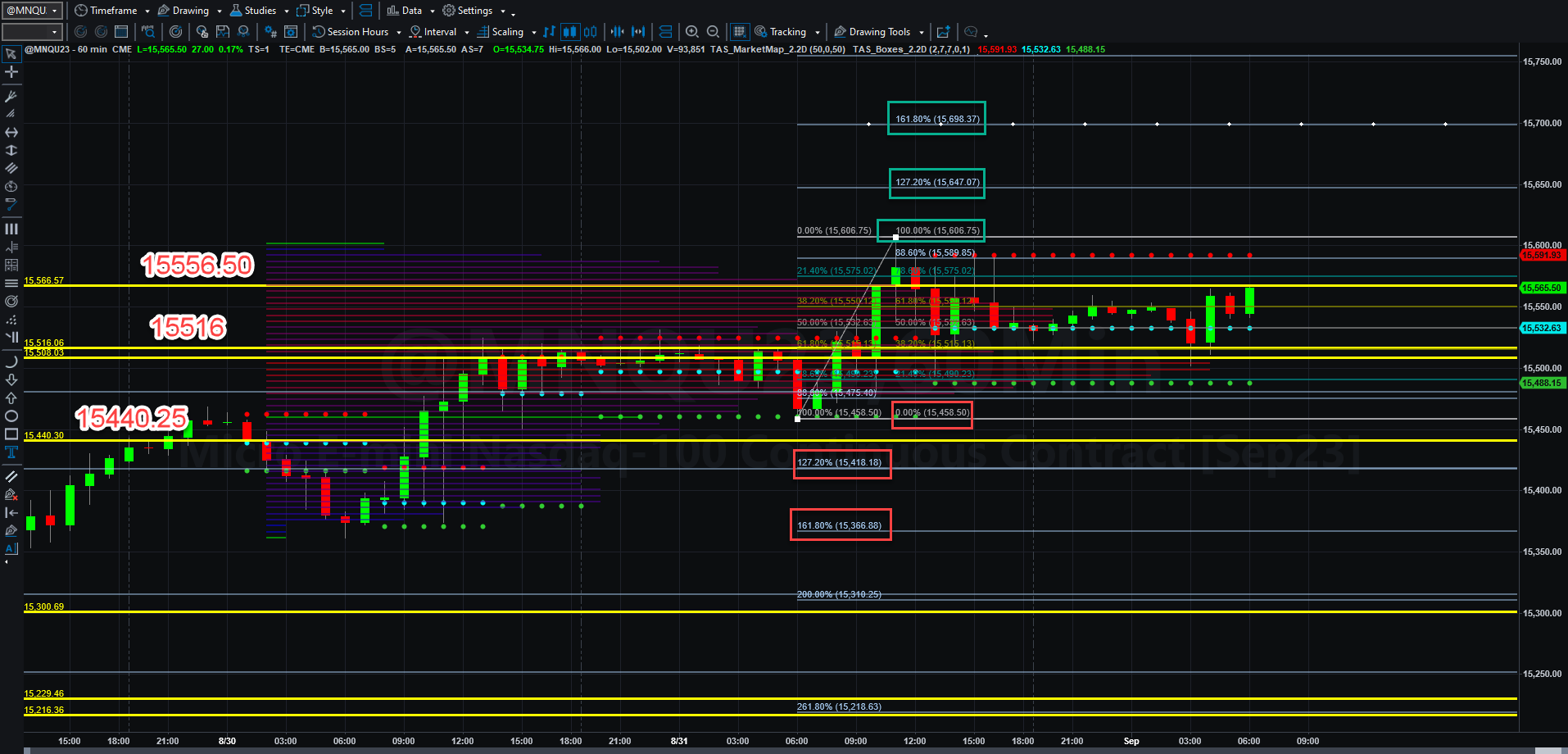This screenshot has height=754, width=1568.
Task: Switch to hollow candlestick chart style
Action: pos(590,32)
